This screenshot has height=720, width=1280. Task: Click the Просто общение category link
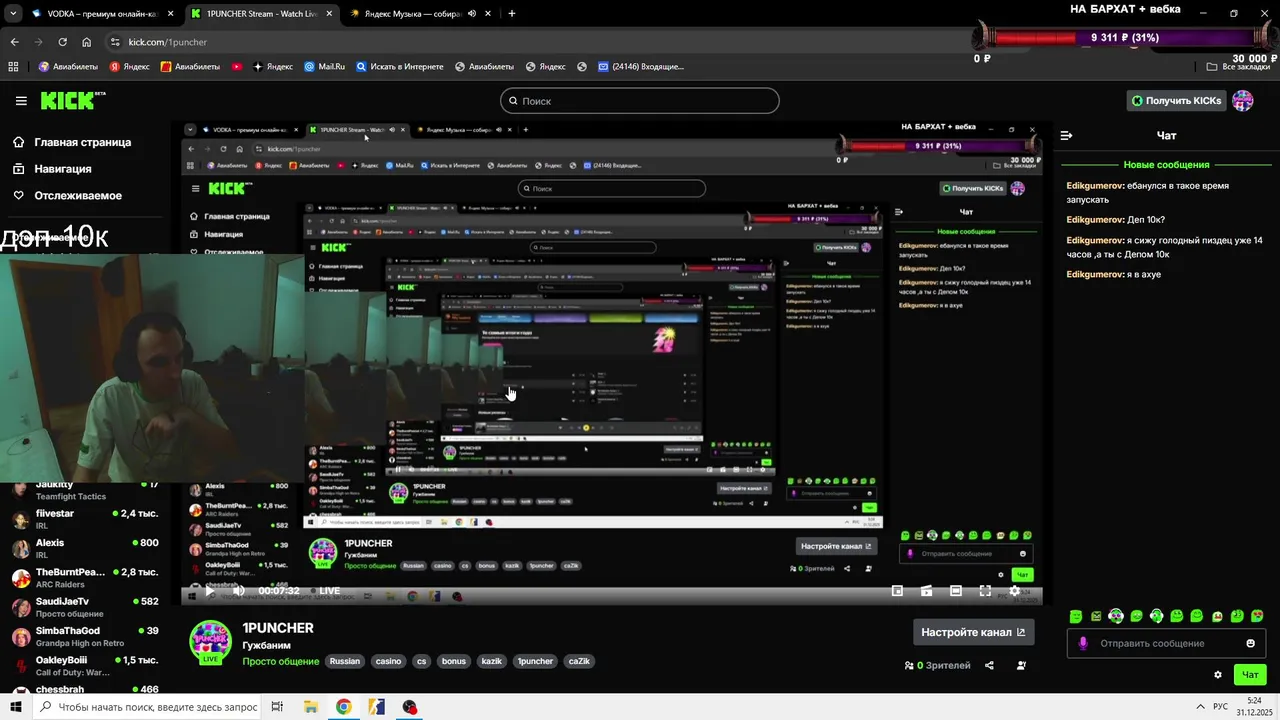(281, 661)
